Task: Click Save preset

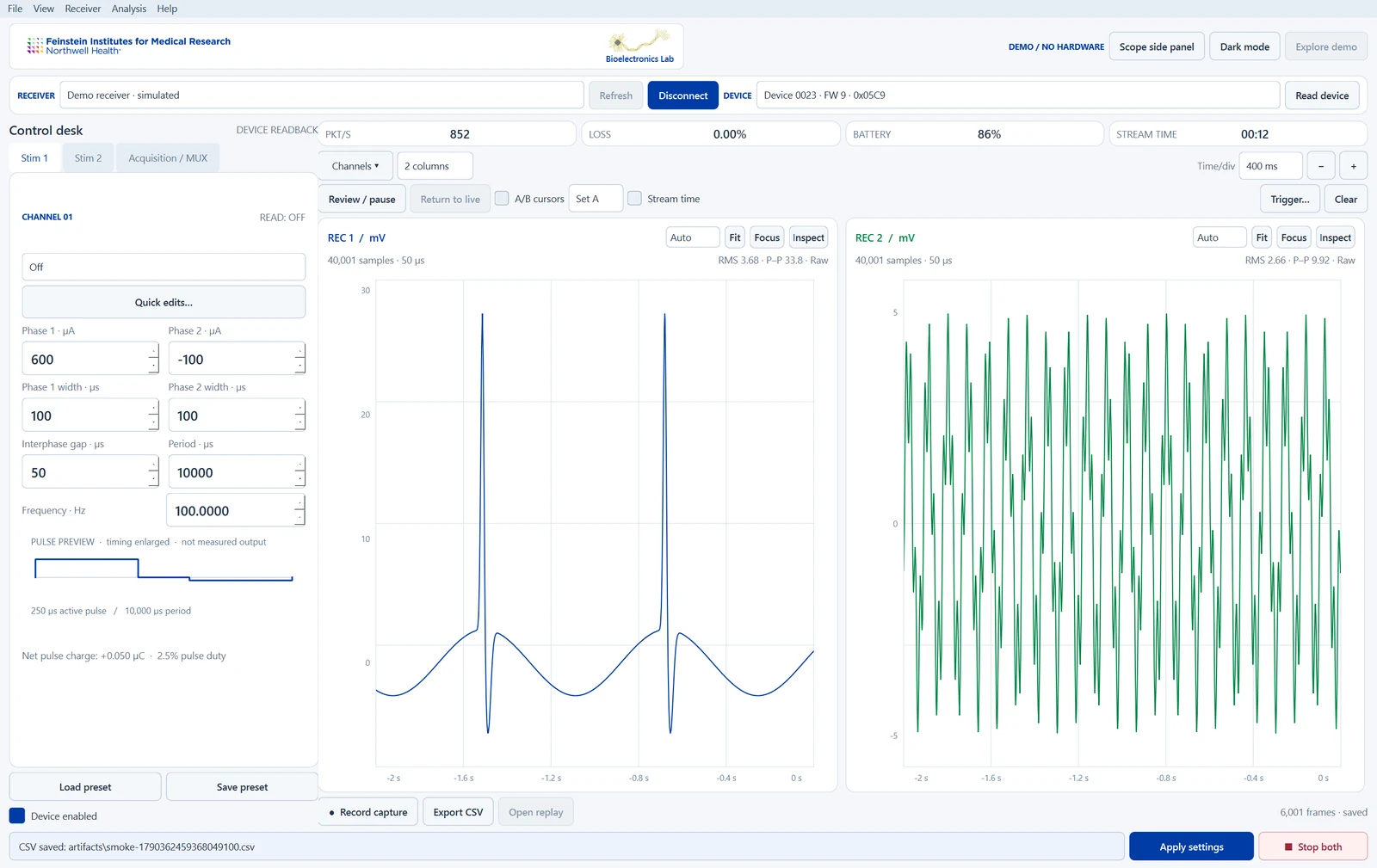Action: tap(242, 787)
